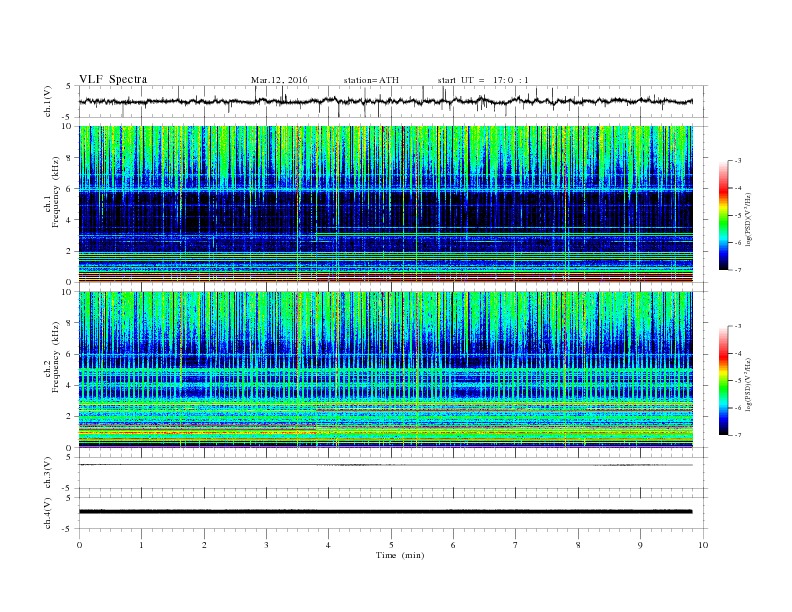This screenshot has width=792, height=612.
Task: Click time axis tick label "4"
Action: [x=328, y=545]
